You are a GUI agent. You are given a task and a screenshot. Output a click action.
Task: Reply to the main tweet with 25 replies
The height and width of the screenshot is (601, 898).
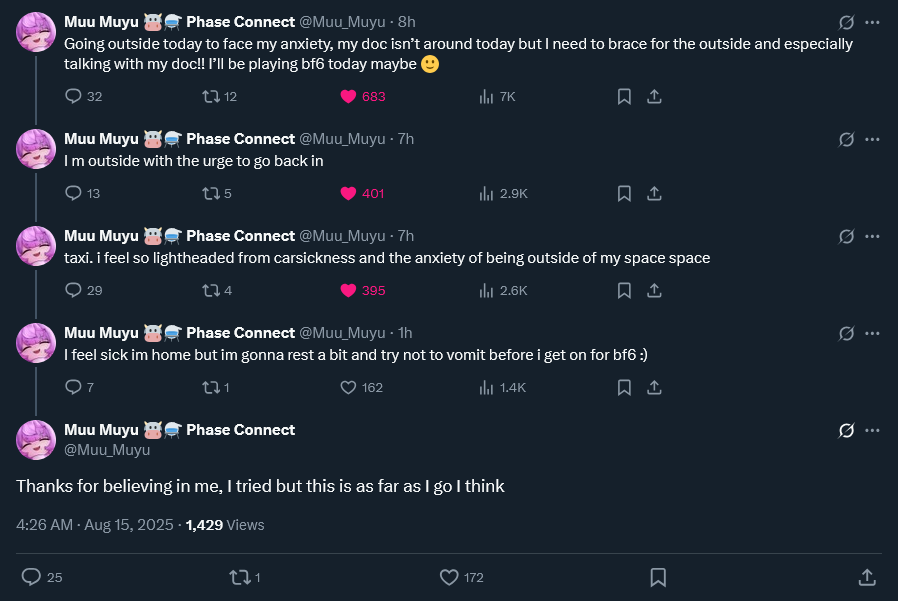[31, 577]
